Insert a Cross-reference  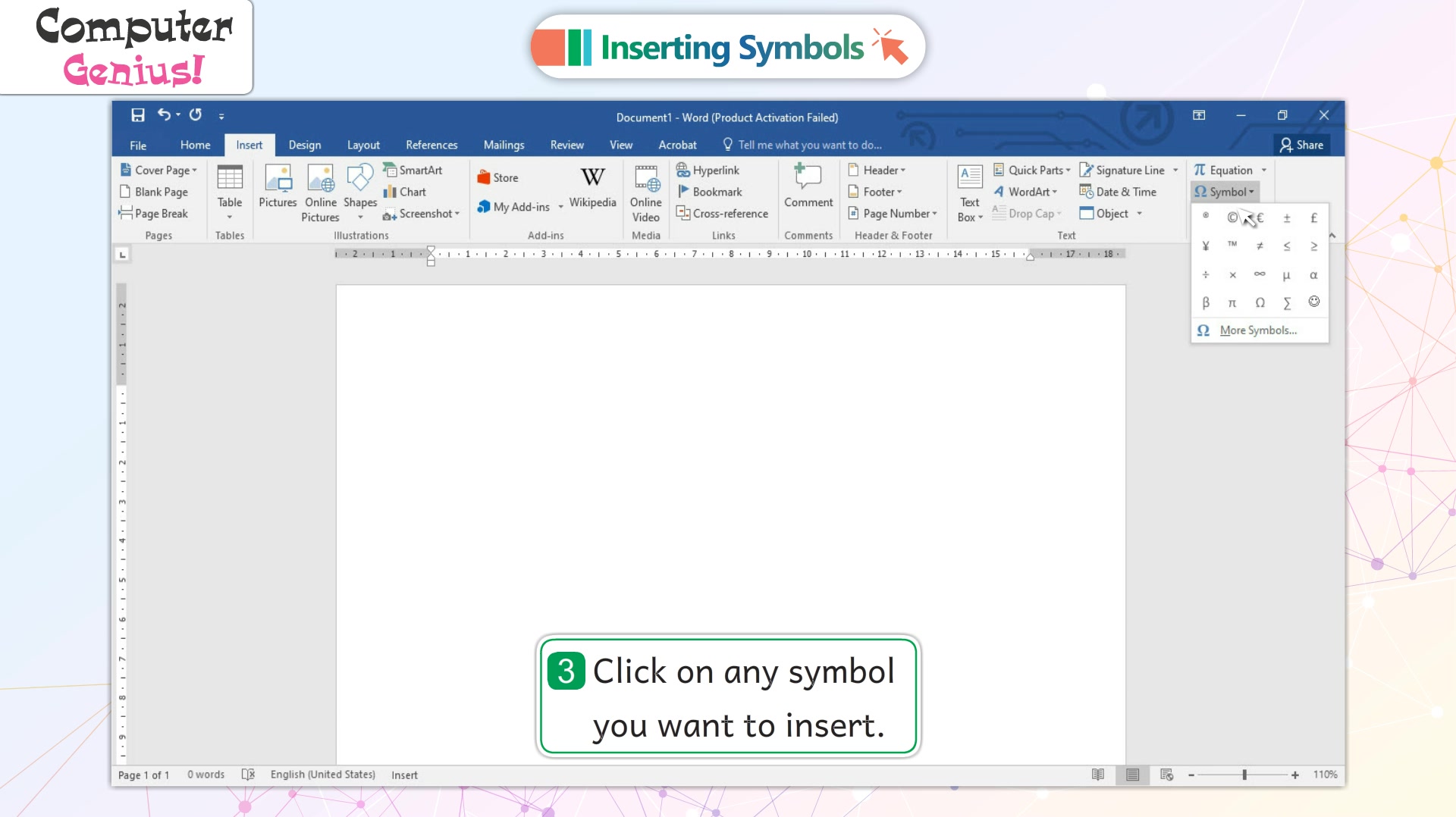click(722, 214)
